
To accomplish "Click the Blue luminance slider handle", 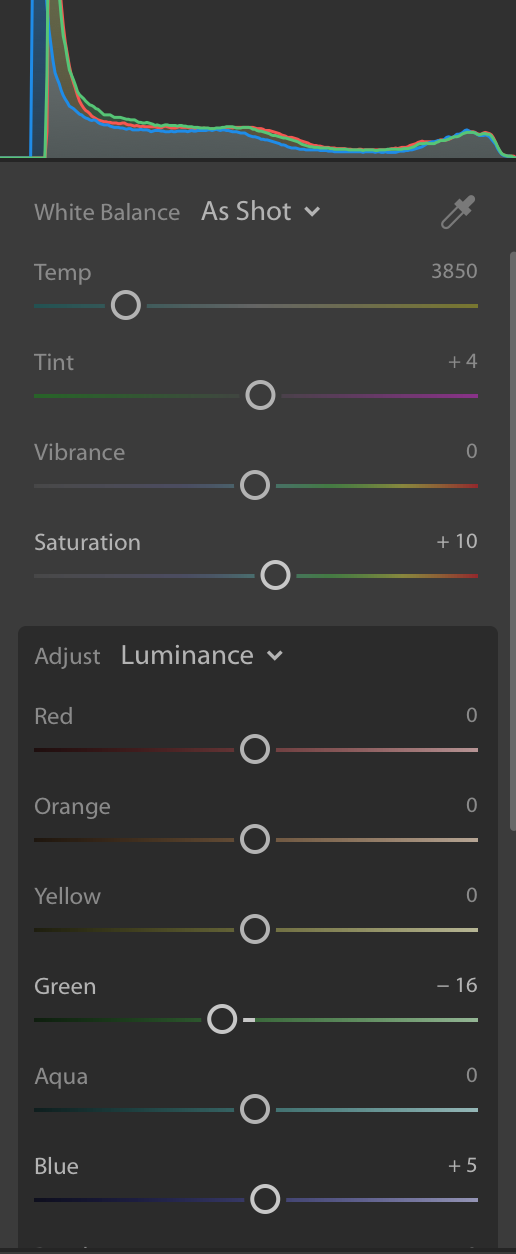I will point(265,1199).
